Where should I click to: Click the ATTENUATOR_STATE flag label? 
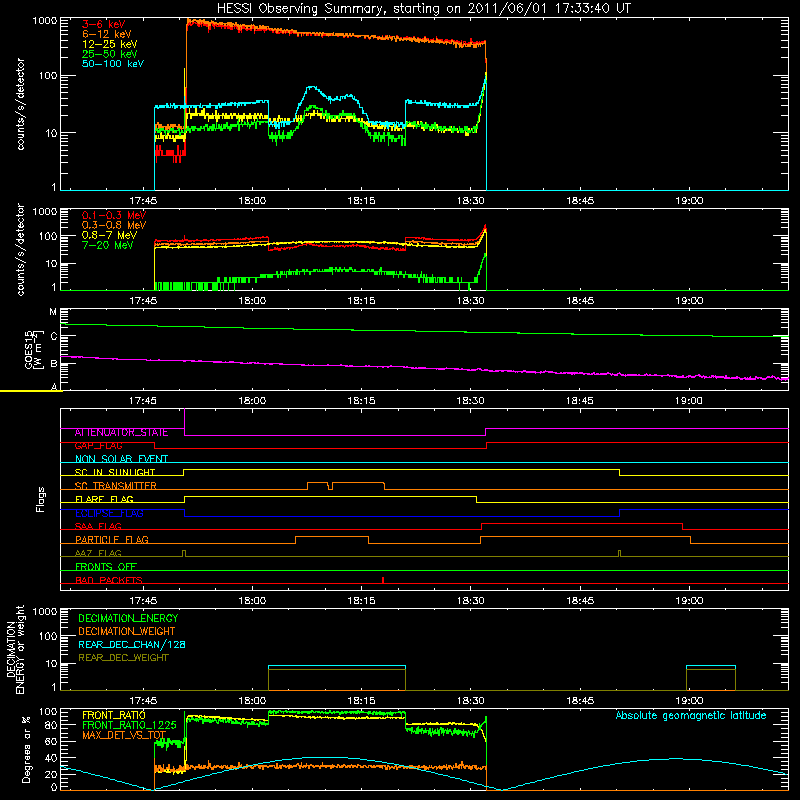point(121,433)
